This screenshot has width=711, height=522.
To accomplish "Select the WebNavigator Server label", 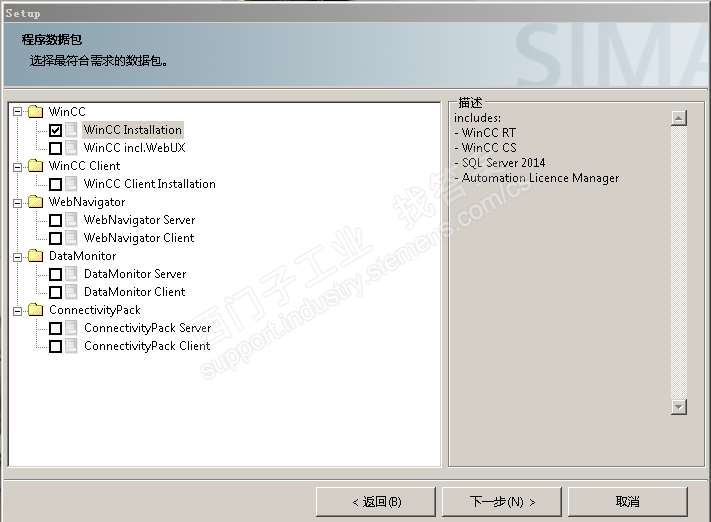I will (x=140, y=220).
